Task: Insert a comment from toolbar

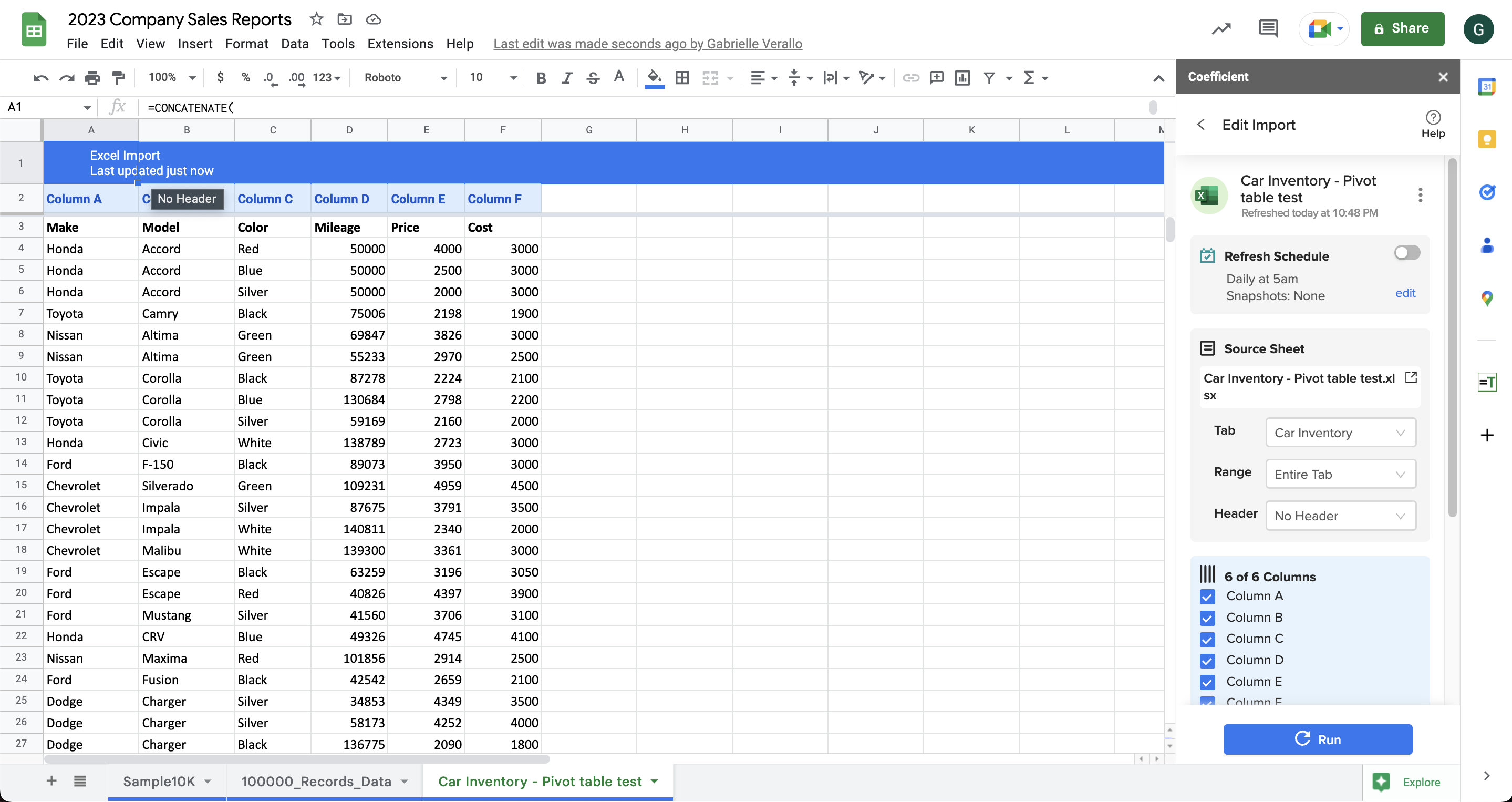Action: tap(936, 77)
